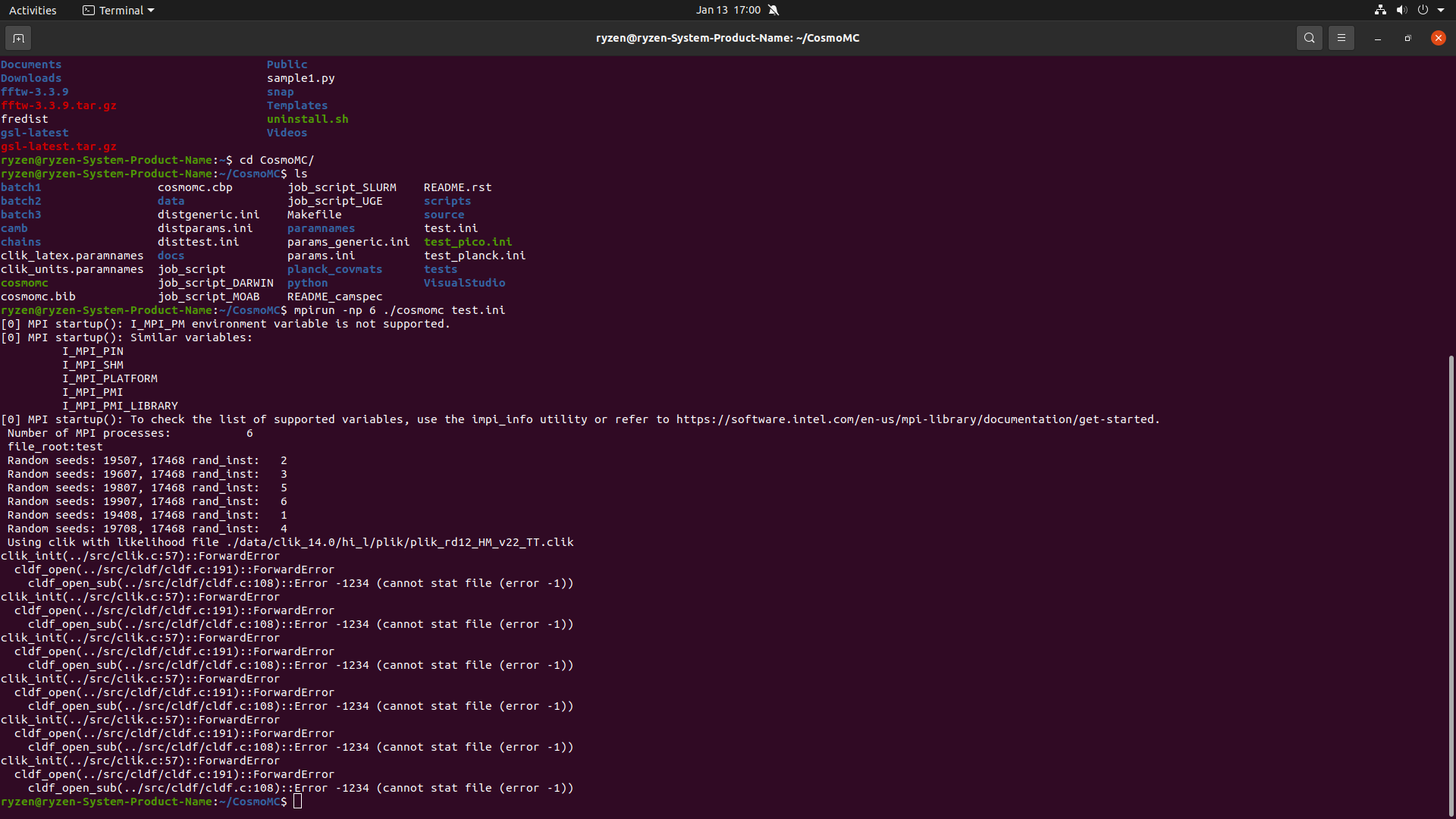Screen dimensions: 1456x819
Task: Open the Terminal app menu dropdown
Action: pyautogui.click(x=118, y=10)
